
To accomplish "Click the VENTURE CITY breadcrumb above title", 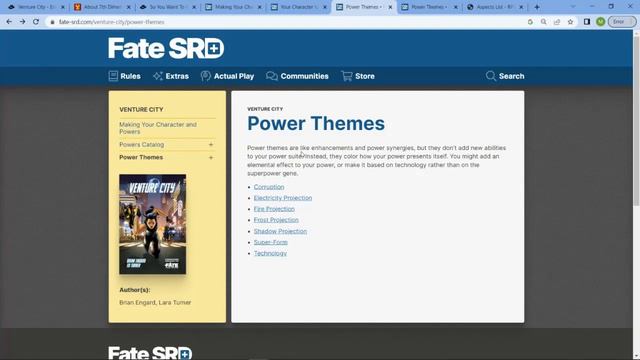I will pyautogui.click(x=265, y=109).
